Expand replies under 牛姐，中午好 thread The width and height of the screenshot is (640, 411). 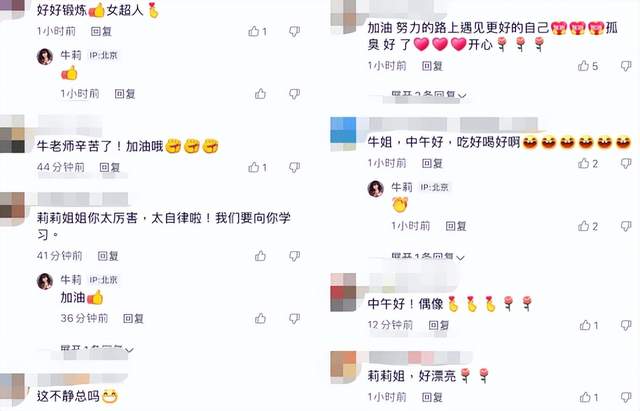[428, 257]
